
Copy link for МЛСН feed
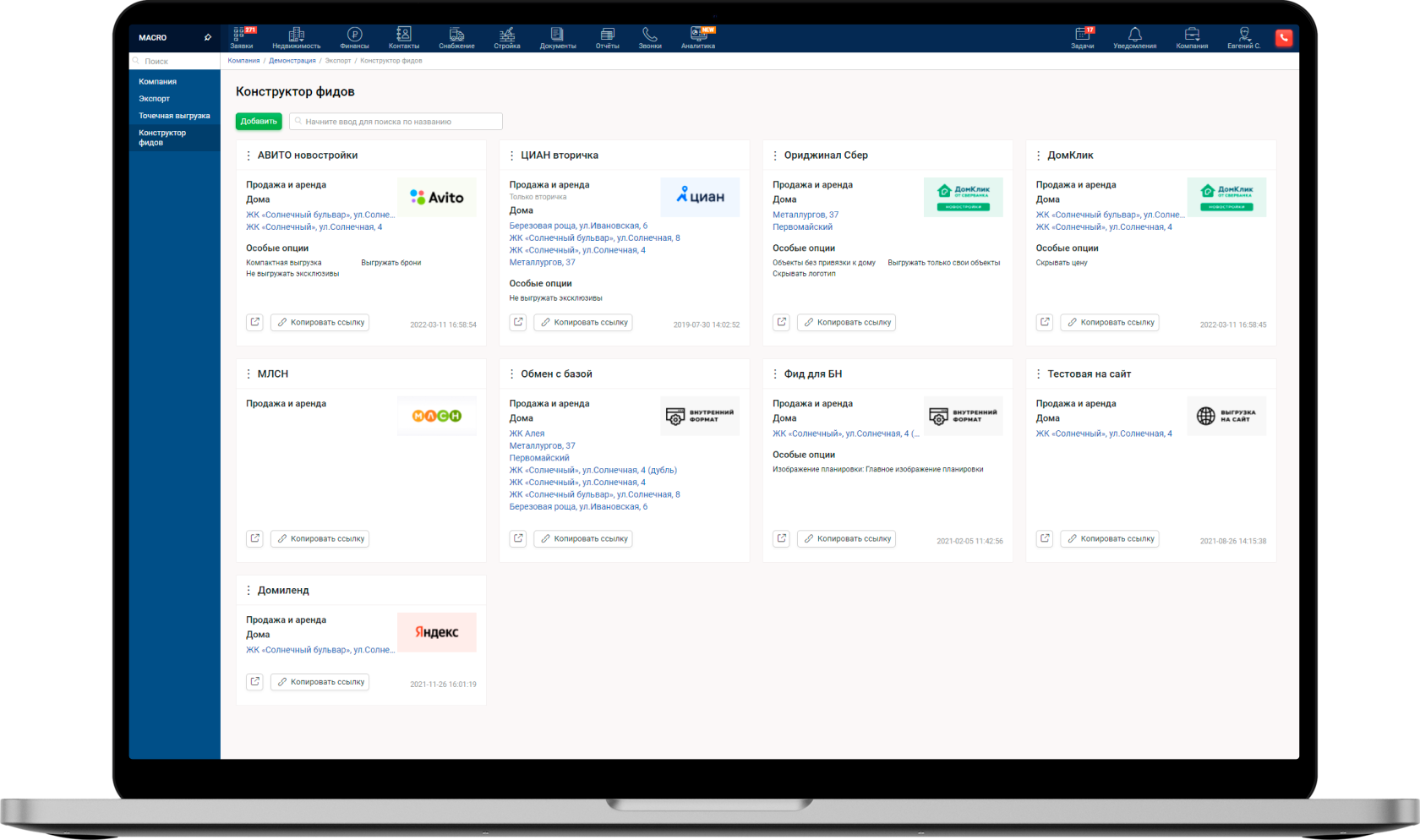point(319,538)
